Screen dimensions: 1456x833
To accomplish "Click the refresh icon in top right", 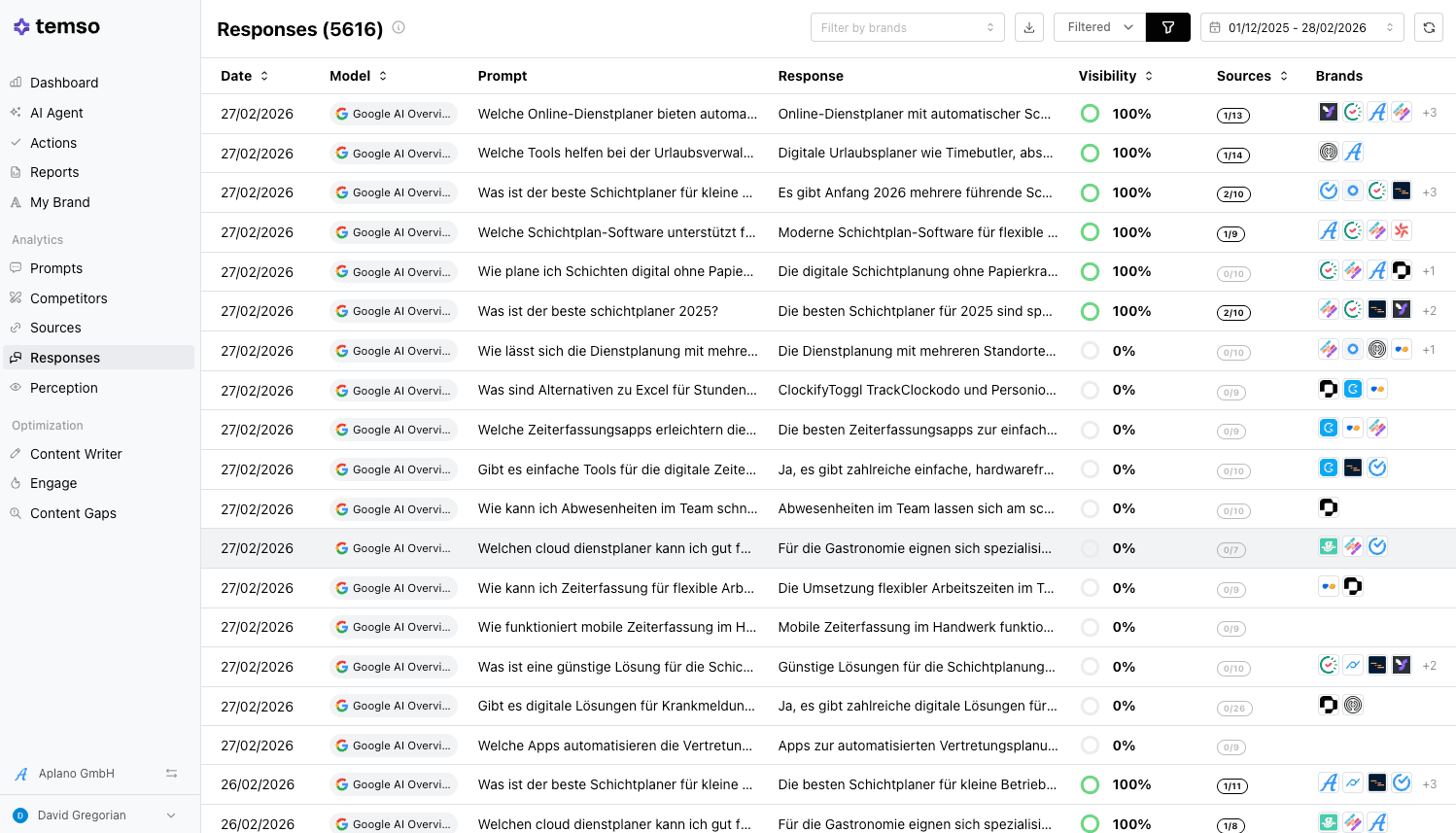I will tap(1429, 28).
